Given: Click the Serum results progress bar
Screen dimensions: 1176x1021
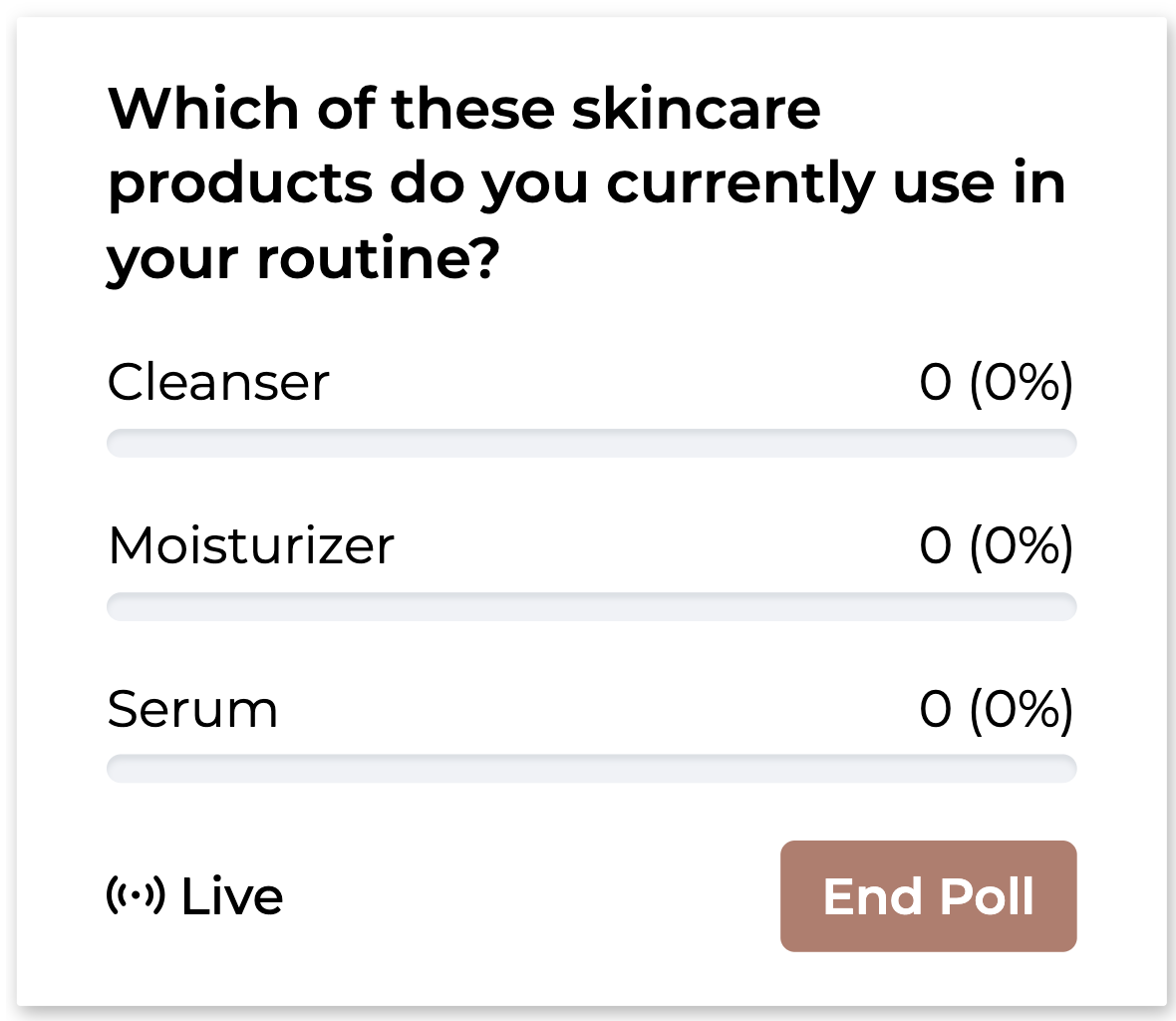Looking at the screenshot, I should 591,769.
